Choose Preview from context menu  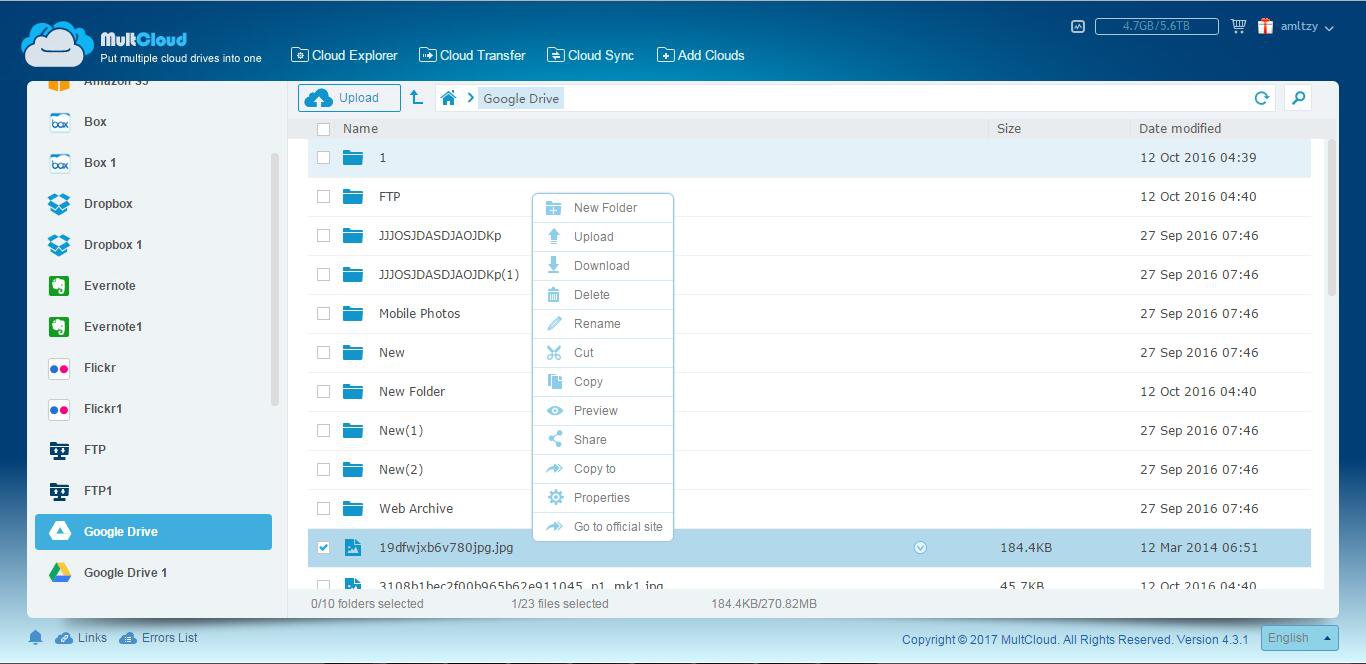click(x=603, y=411)
